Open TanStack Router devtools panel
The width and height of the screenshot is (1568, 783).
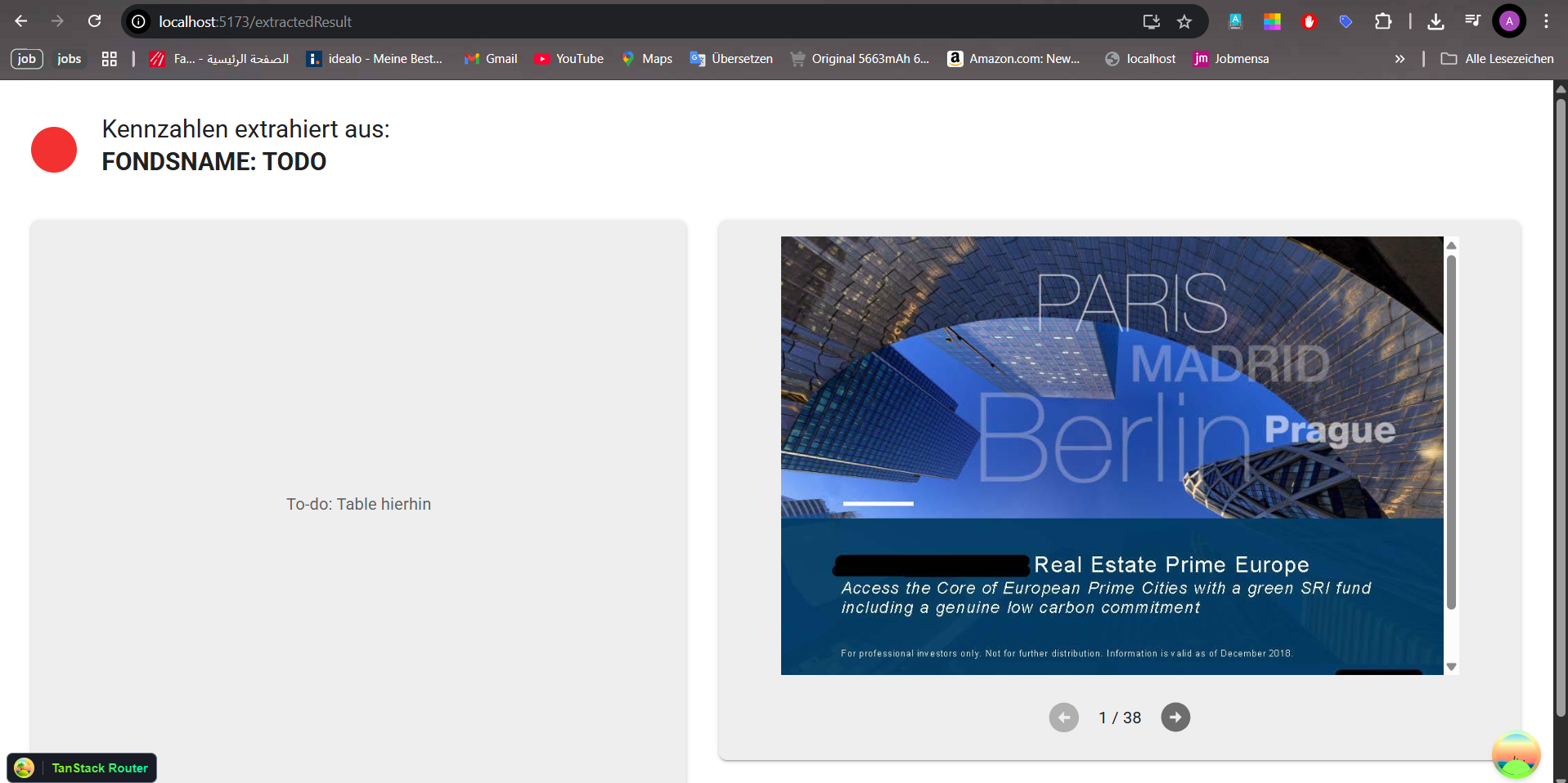[83, 767]
